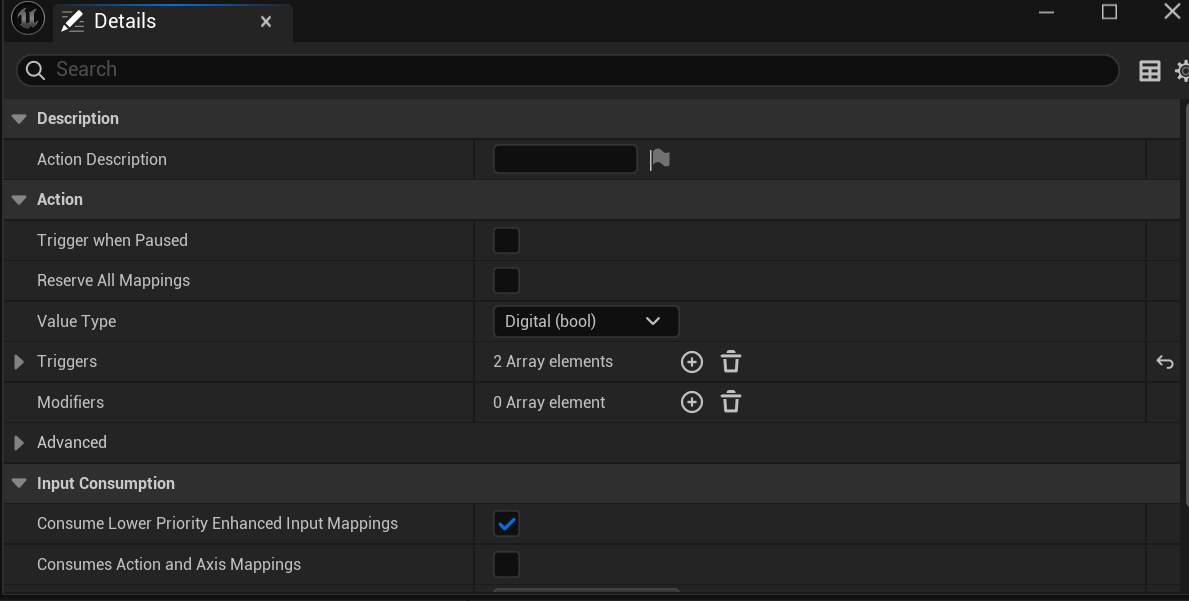Uncheck Consume Lower Priority Enhanced Input Mappings
The image size is (1189, 601).
point(507,524)
